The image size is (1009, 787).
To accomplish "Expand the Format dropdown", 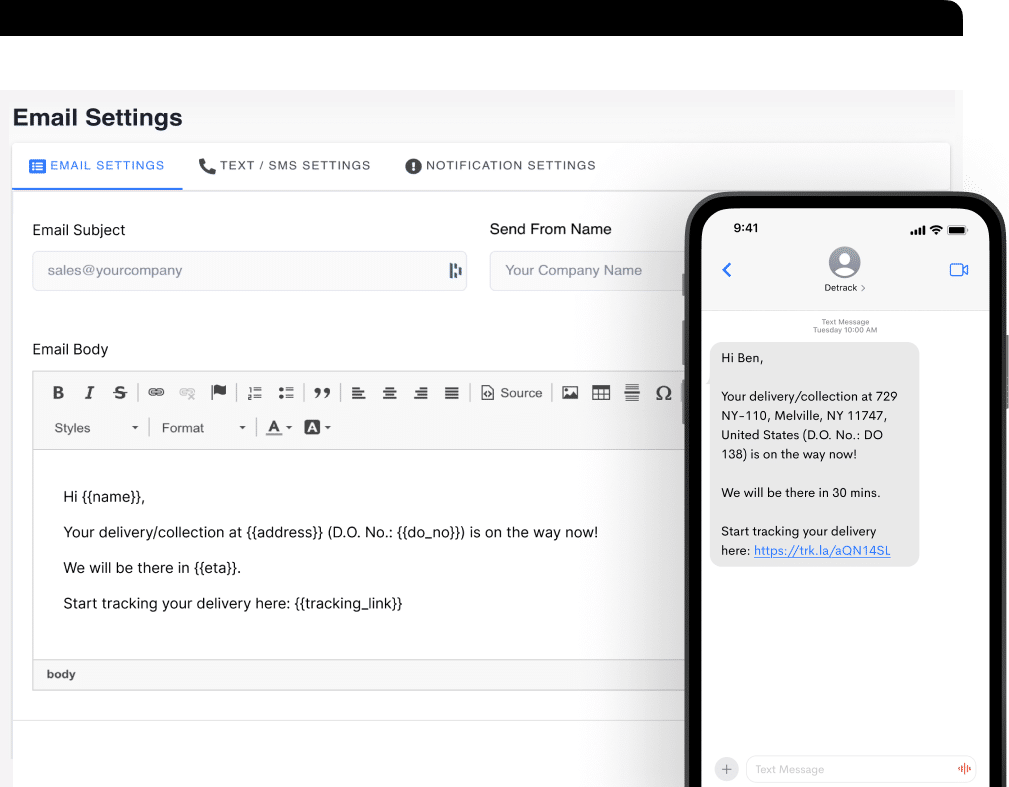I will pos(203,428).
